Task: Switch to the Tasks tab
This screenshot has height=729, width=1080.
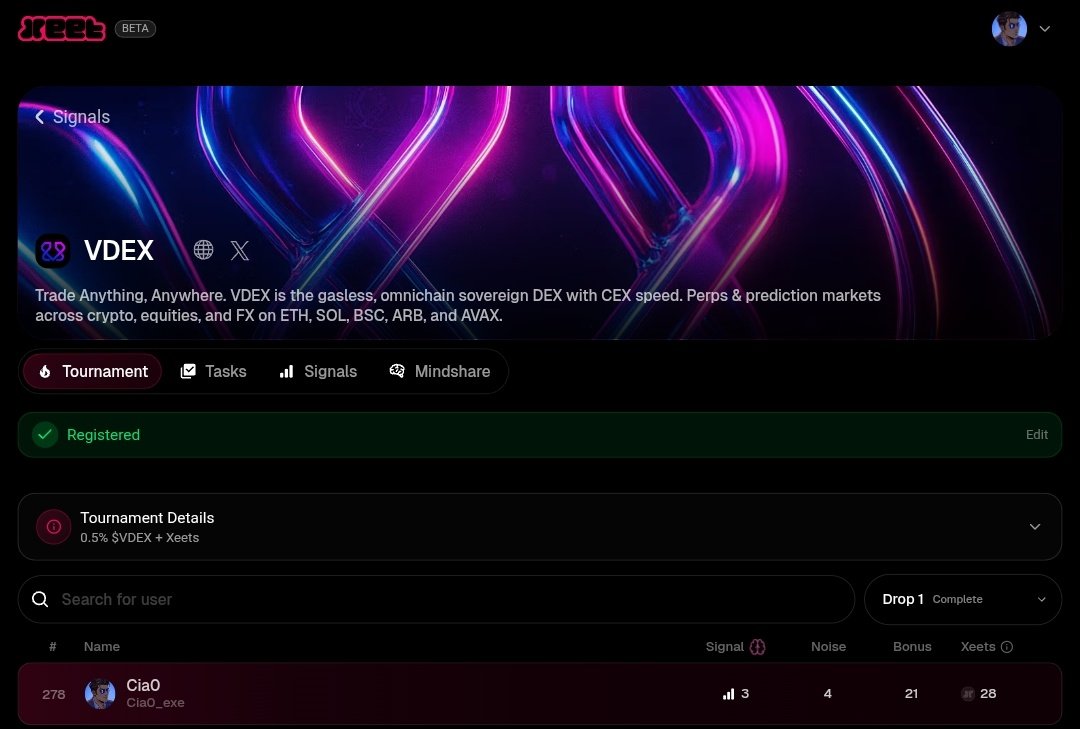Action: click(213, 371)
